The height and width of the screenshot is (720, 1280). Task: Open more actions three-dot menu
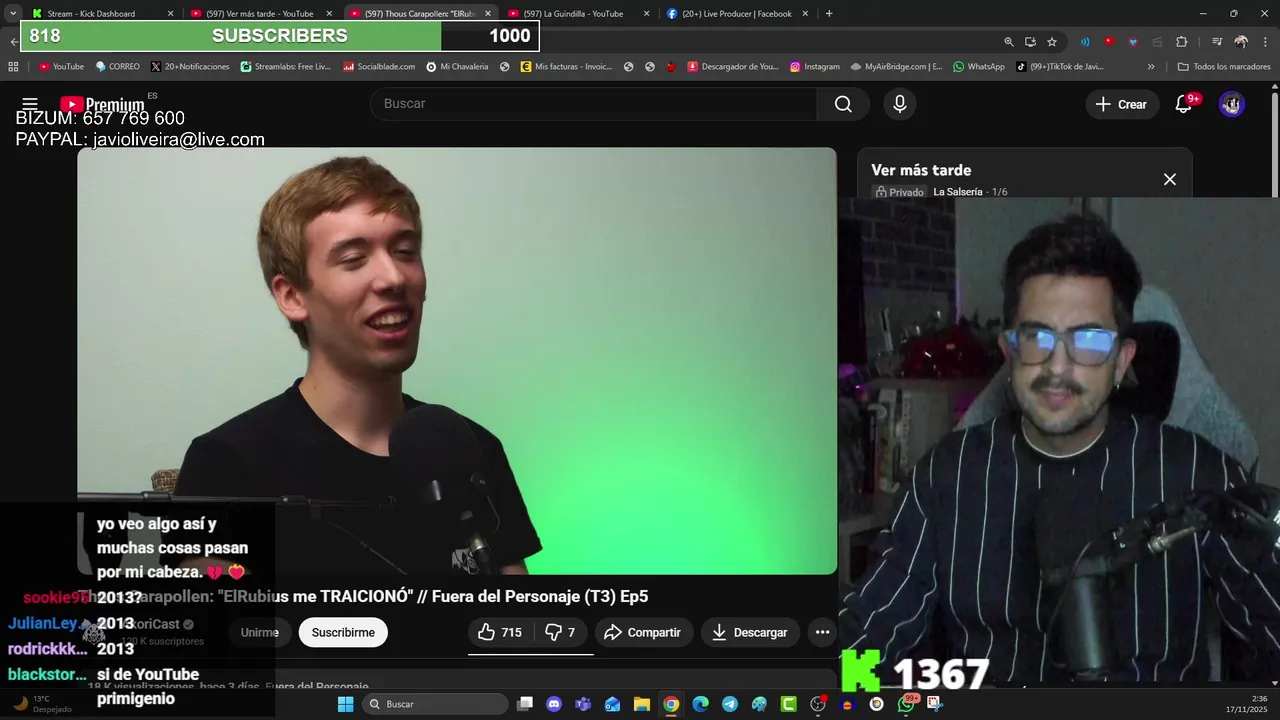[822, 632]
